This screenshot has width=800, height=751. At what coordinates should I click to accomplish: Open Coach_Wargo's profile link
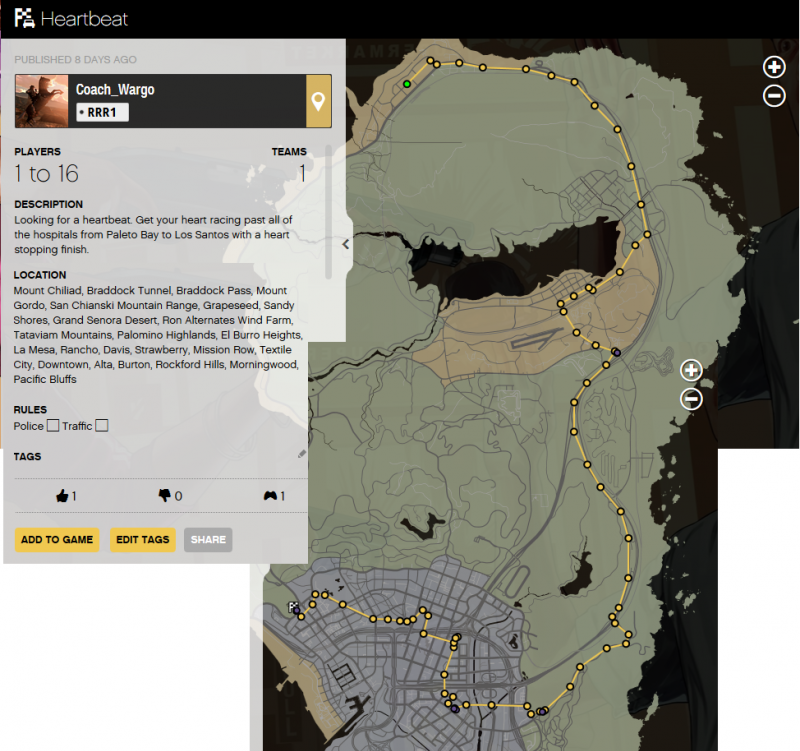115,90
